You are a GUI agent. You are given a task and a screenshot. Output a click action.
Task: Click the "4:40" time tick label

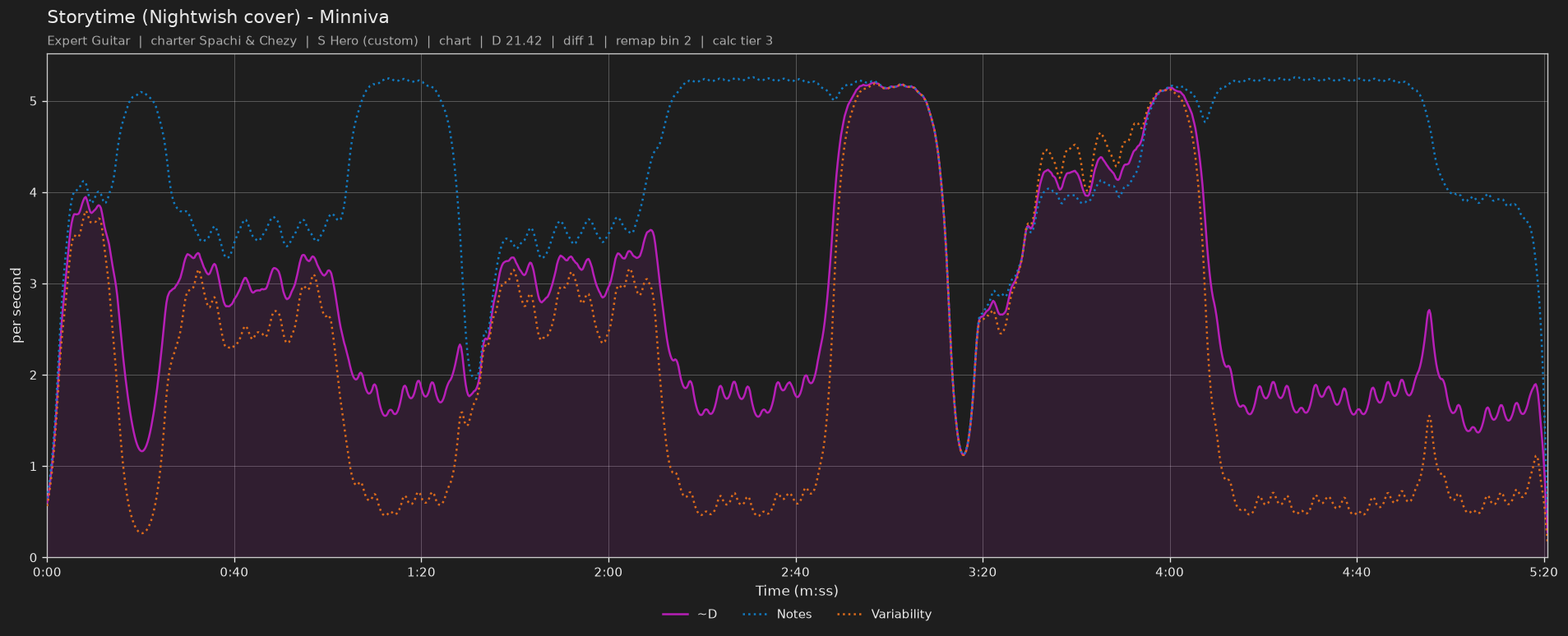[x=1357, y=572]
